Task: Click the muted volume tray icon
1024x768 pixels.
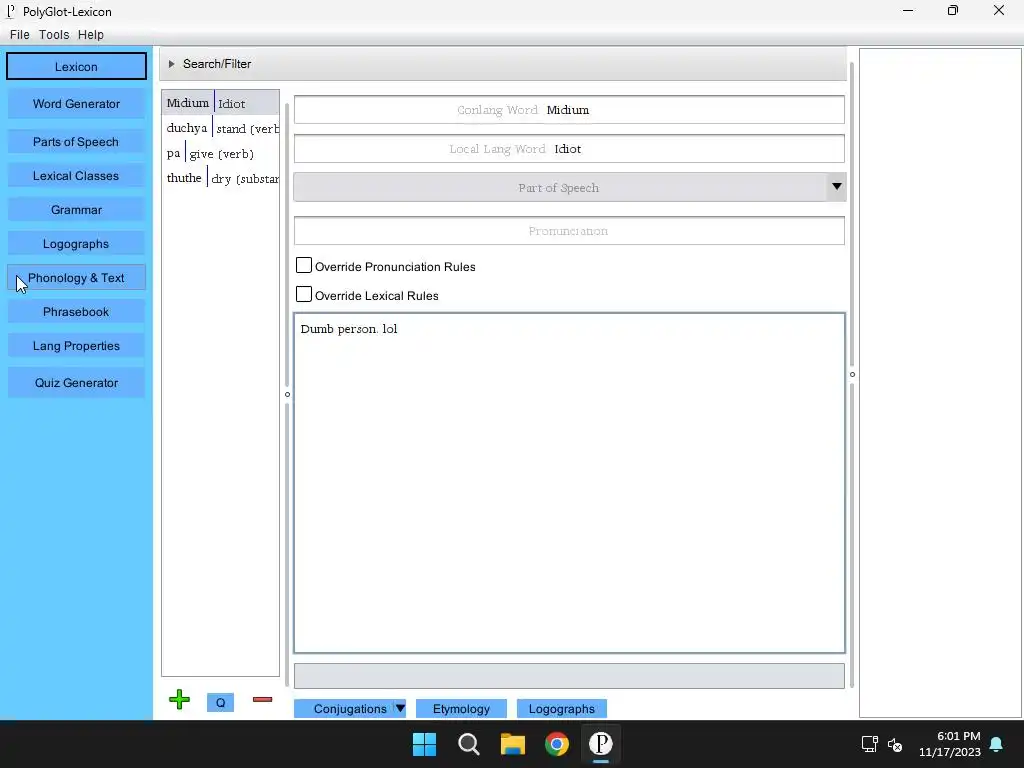Action: (895, 744)
